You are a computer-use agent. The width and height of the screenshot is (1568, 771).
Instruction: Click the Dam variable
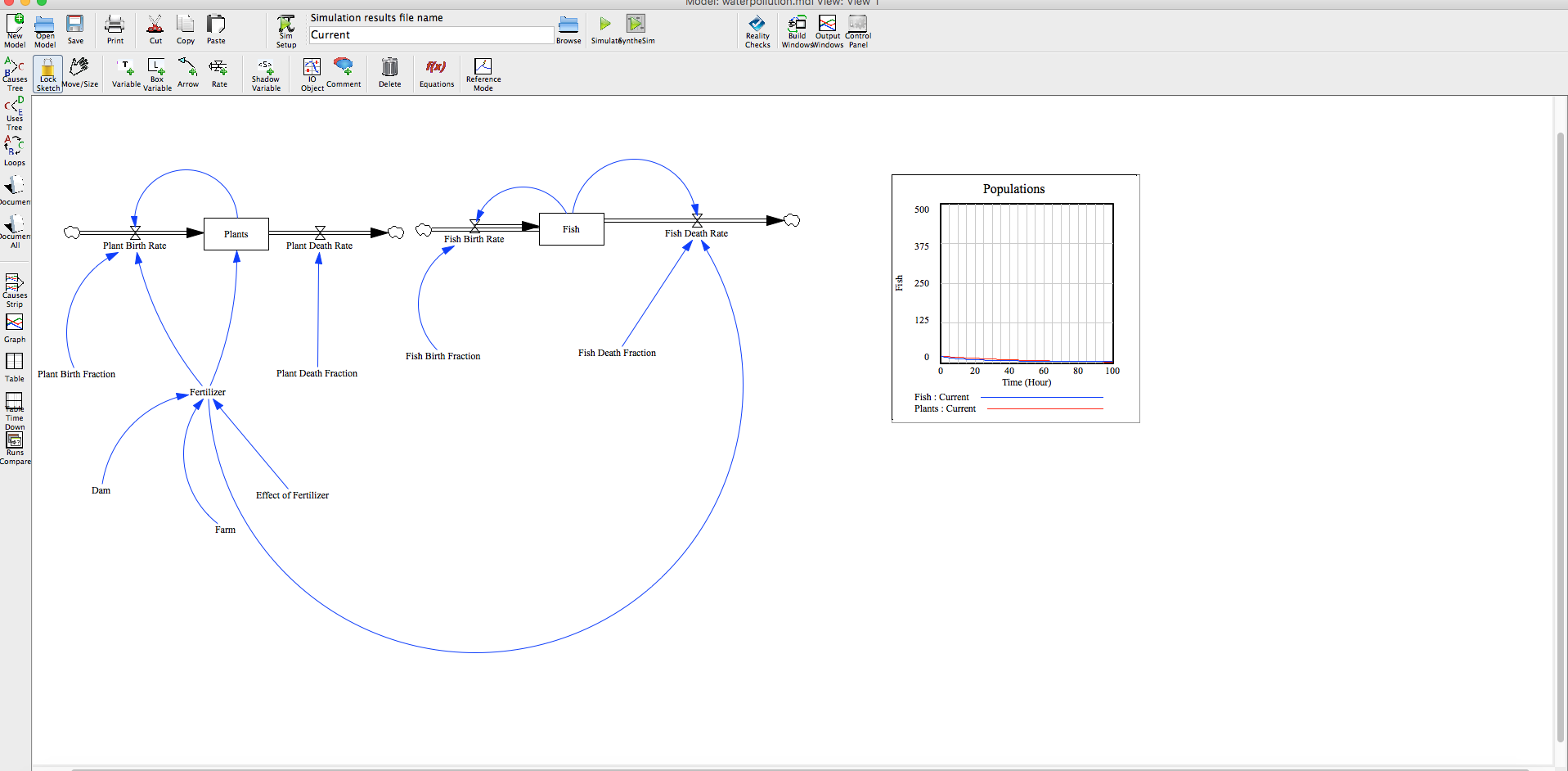101,490
